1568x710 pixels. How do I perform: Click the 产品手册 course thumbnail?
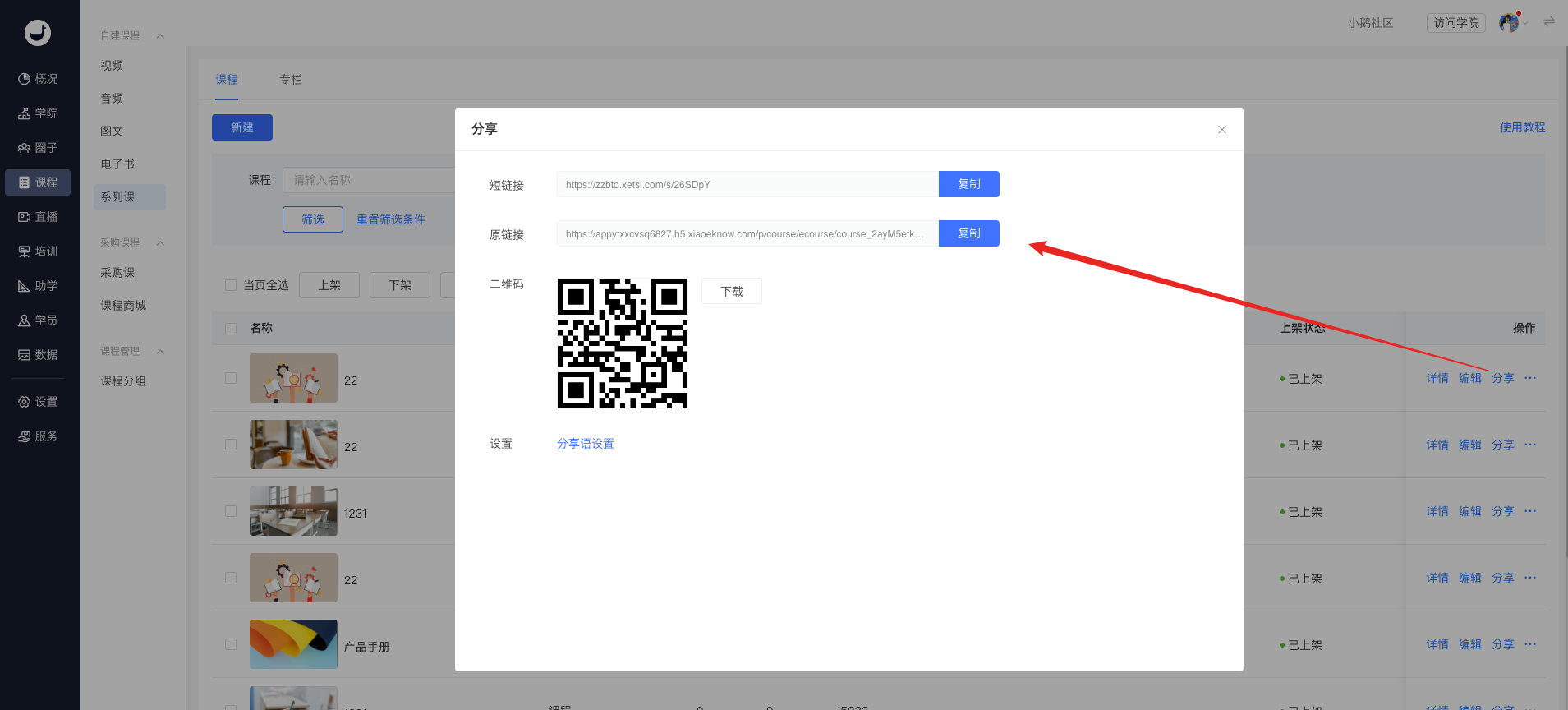pyautogui.click(x=293, y=644)
